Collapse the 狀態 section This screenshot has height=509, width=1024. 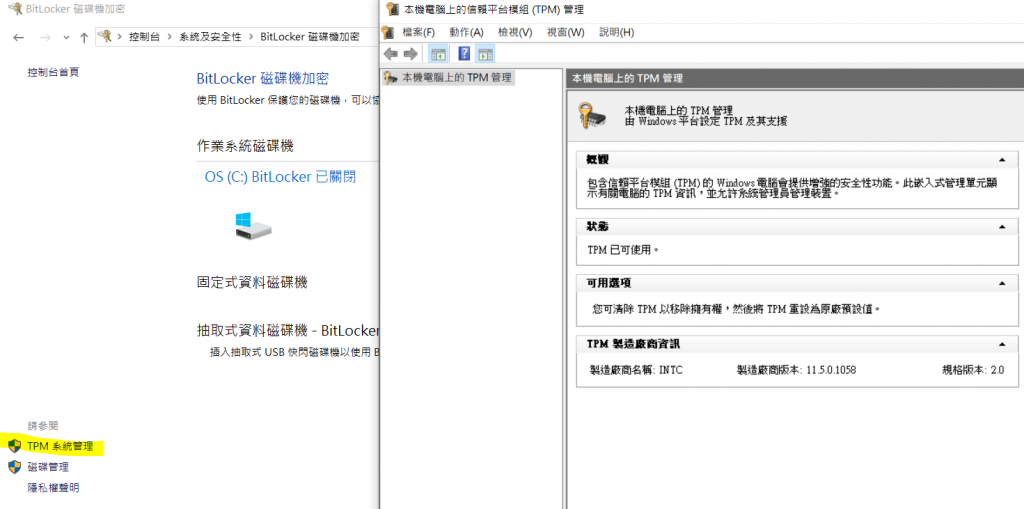pyautogui.click(x=1002, y=227)
